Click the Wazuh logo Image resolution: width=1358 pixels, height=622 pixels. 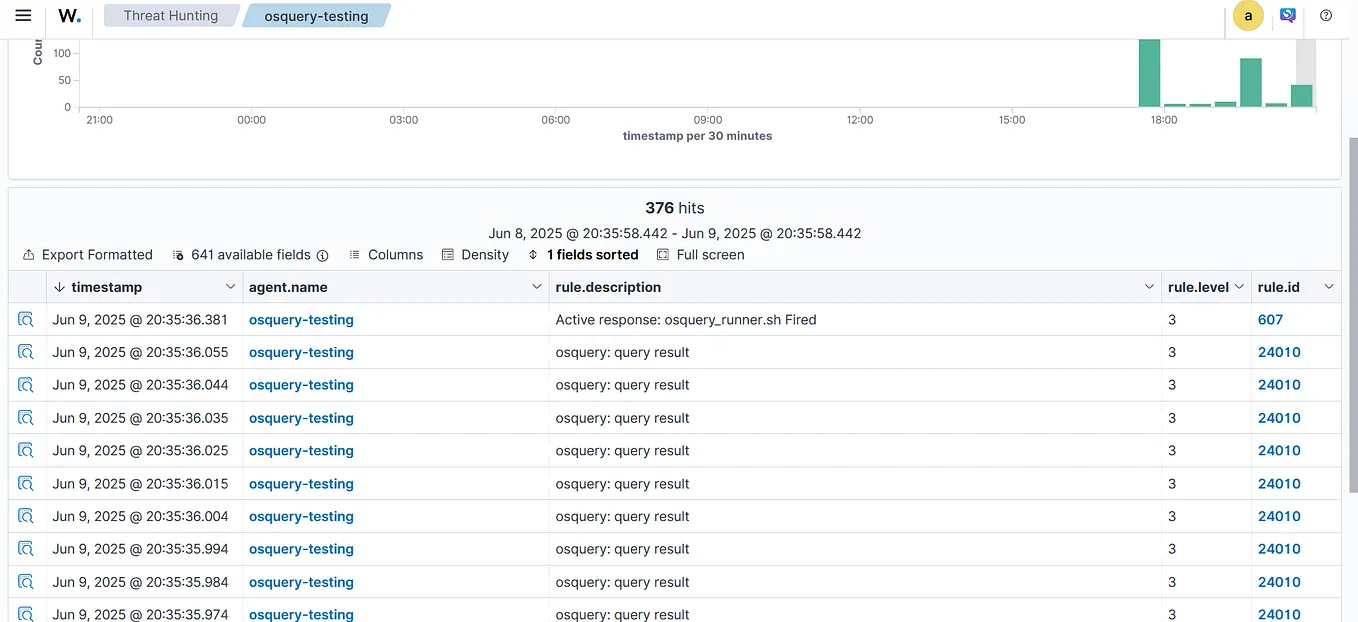pos(68,15)
